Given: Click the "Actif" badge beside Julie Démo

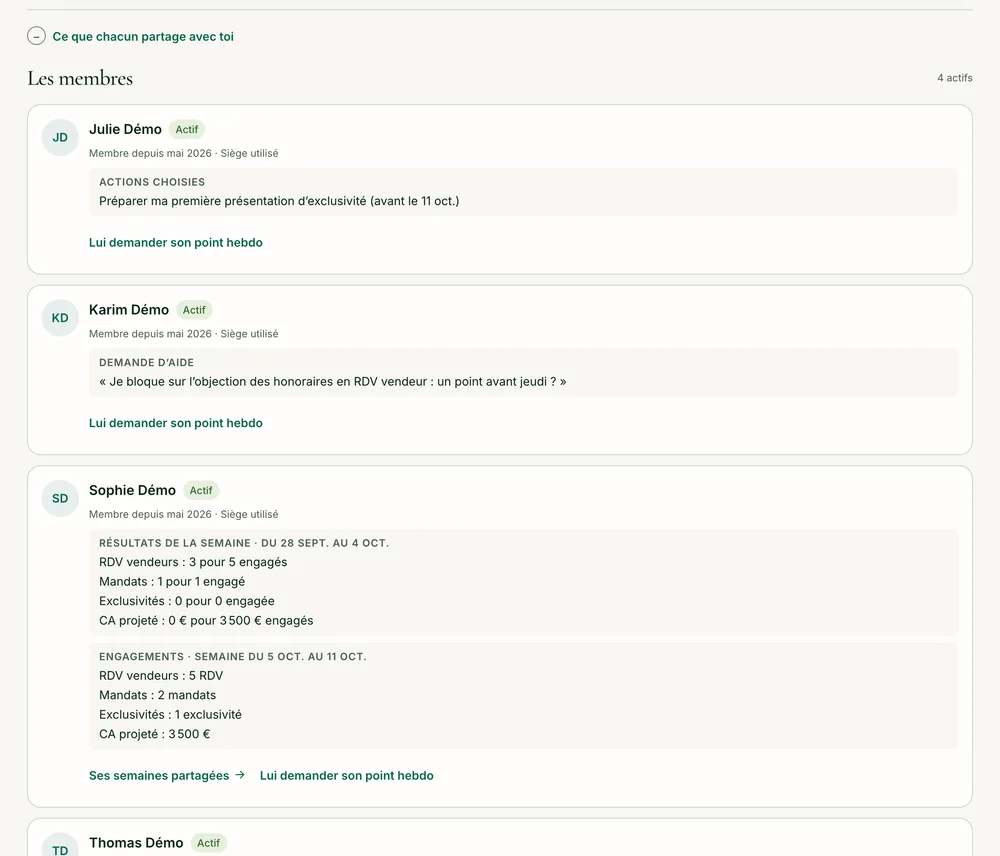Looking at the screenshot, I should point(187,129).
